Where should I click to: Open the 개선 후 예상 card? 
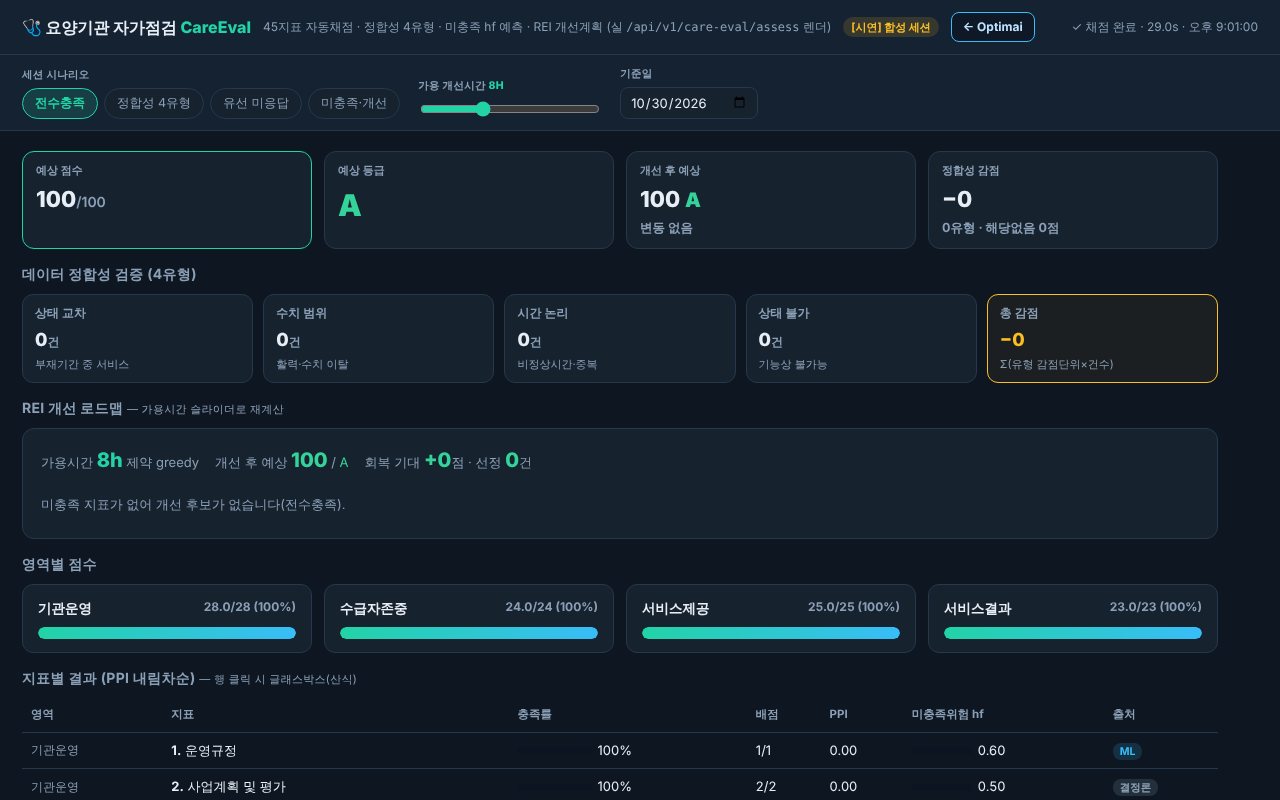[x=771, y=200]
